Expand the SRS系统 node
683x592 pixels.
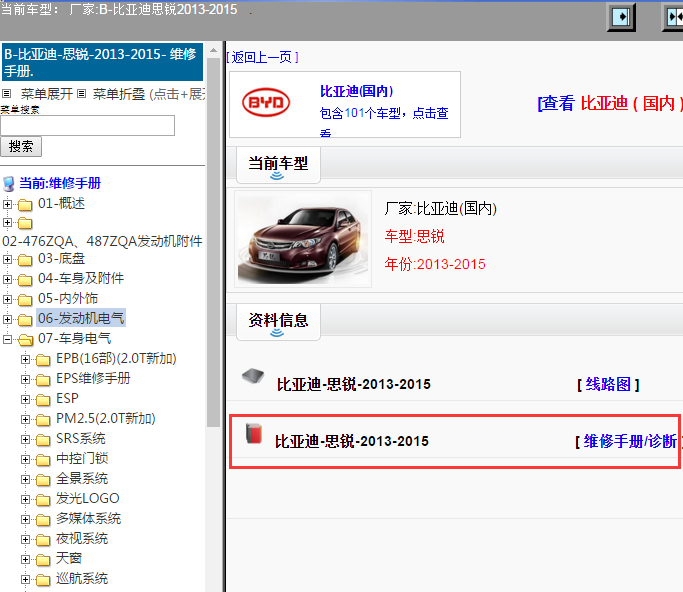[x=25, y=440]
